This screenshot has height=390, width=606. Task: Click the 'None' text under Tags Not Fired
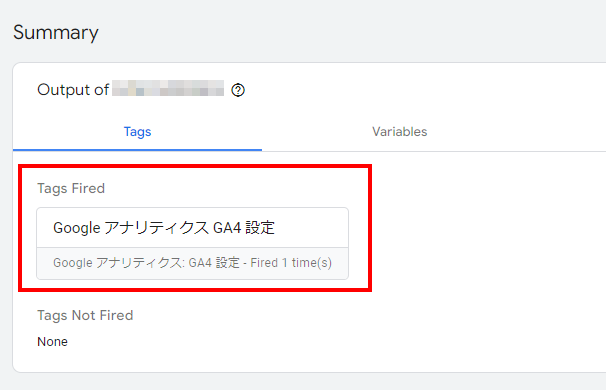coord(52,342)
